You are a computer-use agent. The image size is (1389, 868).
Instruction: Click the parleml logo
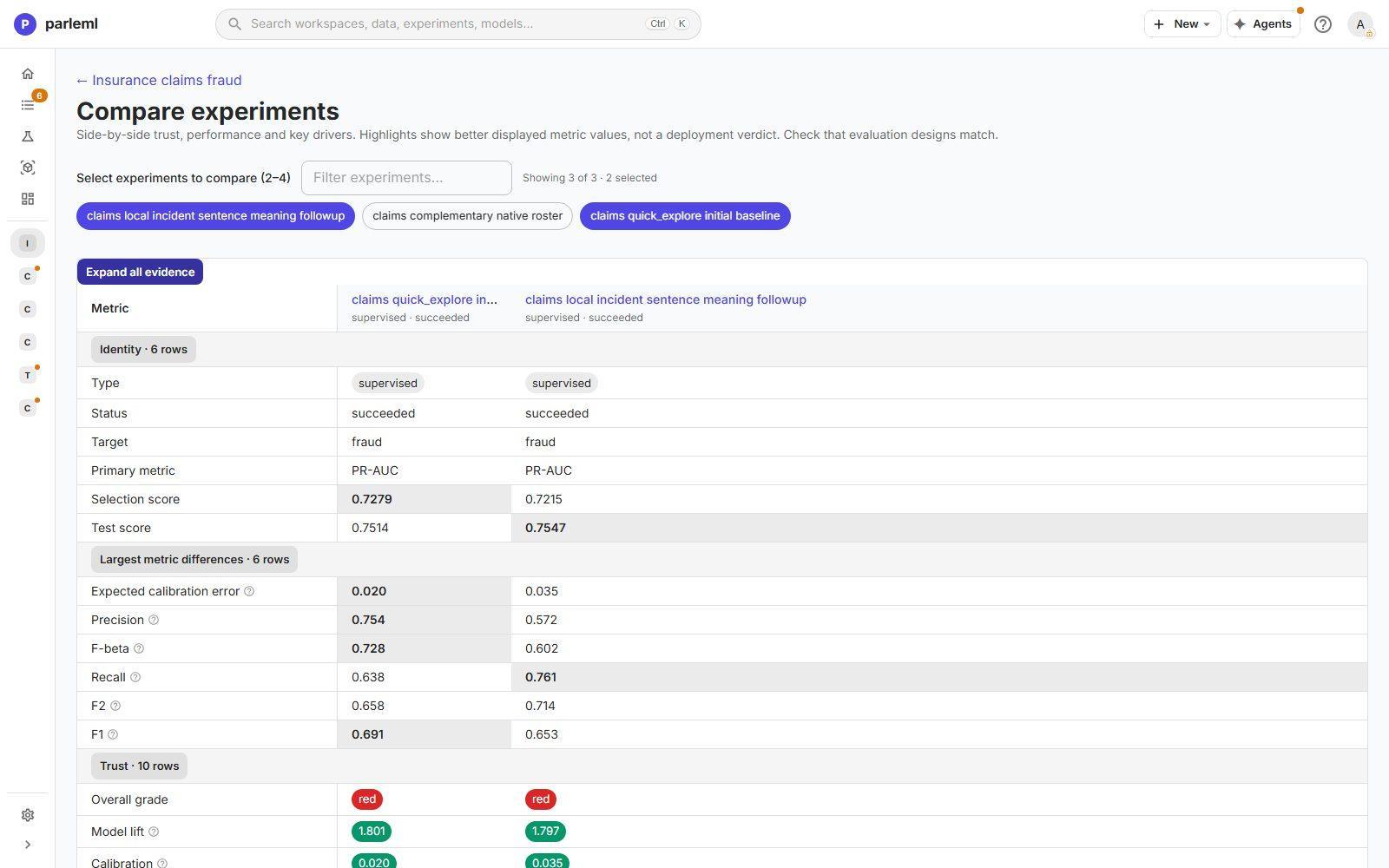(x=56, y=24)
